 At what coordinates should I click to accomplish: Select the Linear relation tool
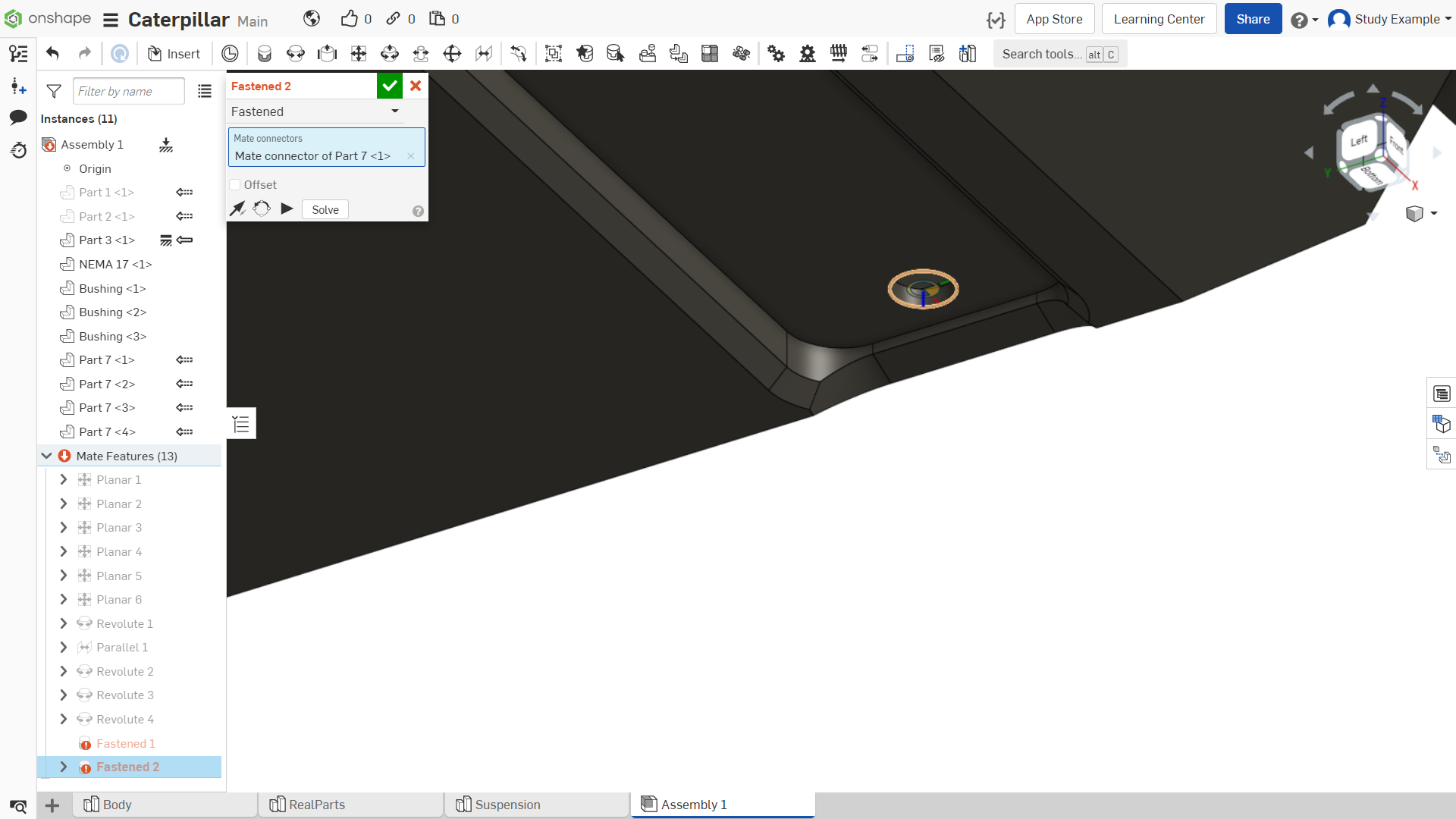tap(870, 54)
